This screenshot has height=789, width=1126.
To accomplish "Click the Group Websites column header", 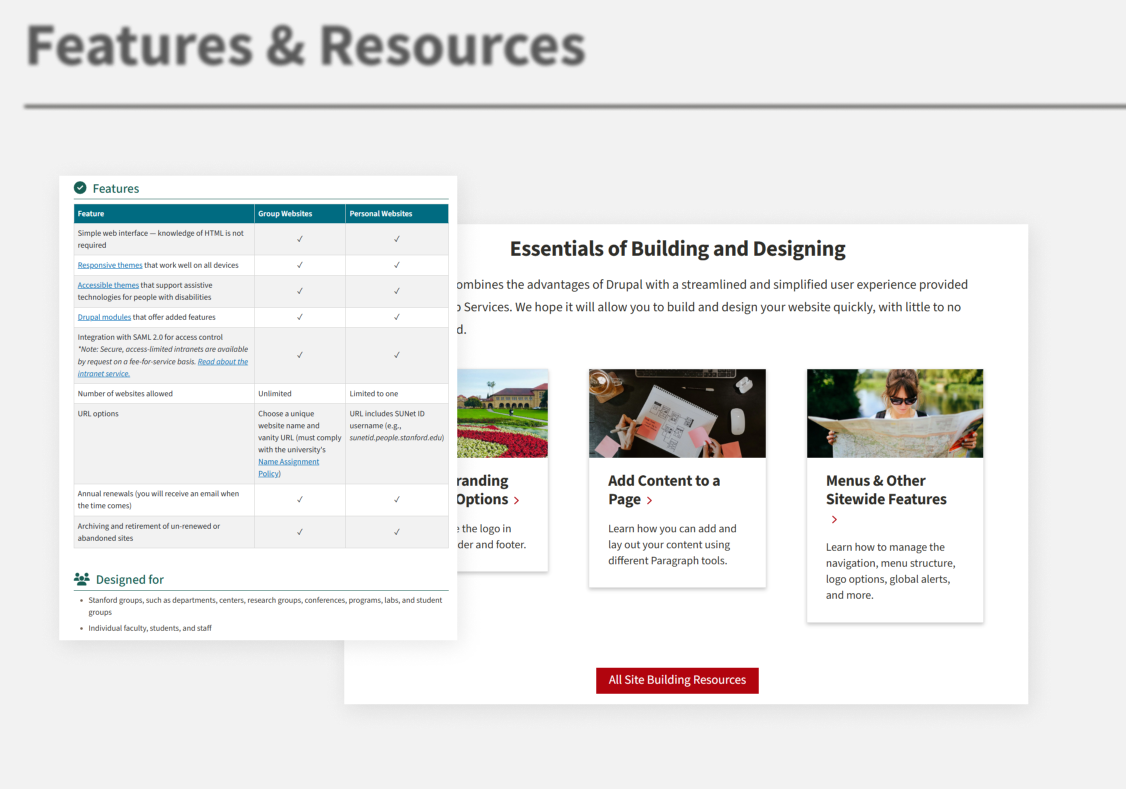I will [x=299, y=214].
